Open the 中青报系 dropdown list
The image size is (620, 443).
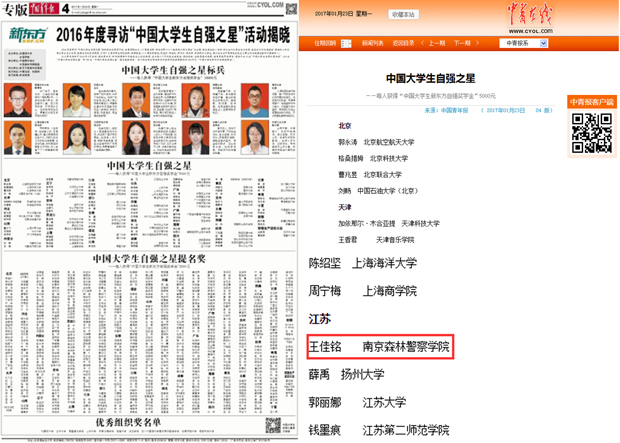(522, 44)
